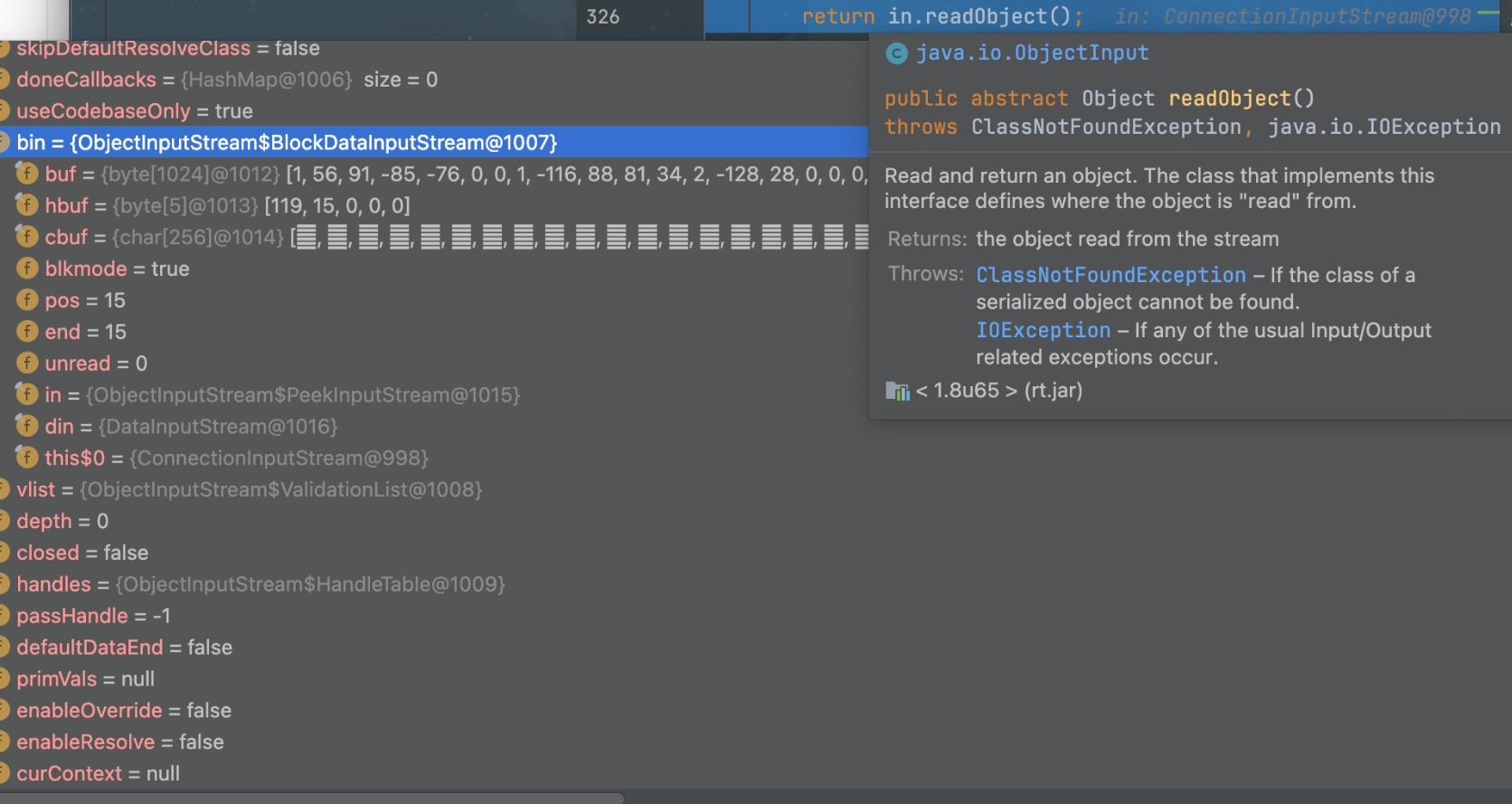The height and width of the screenshot is (804, 1512).
Task: Click the line number 326 in gutter
Action: click(603, 17)
